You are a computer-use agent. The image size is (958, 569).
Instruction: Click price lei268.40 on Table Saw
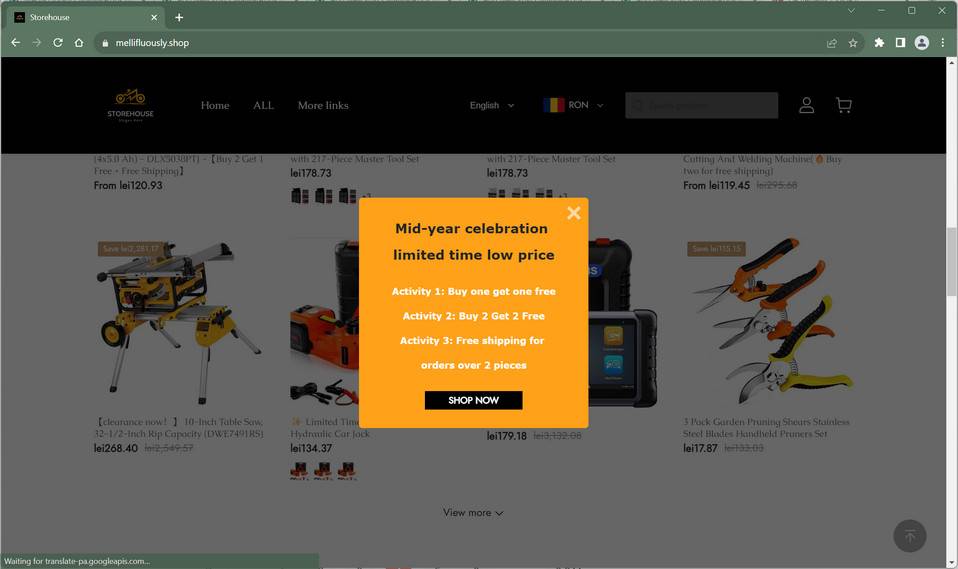116,448
